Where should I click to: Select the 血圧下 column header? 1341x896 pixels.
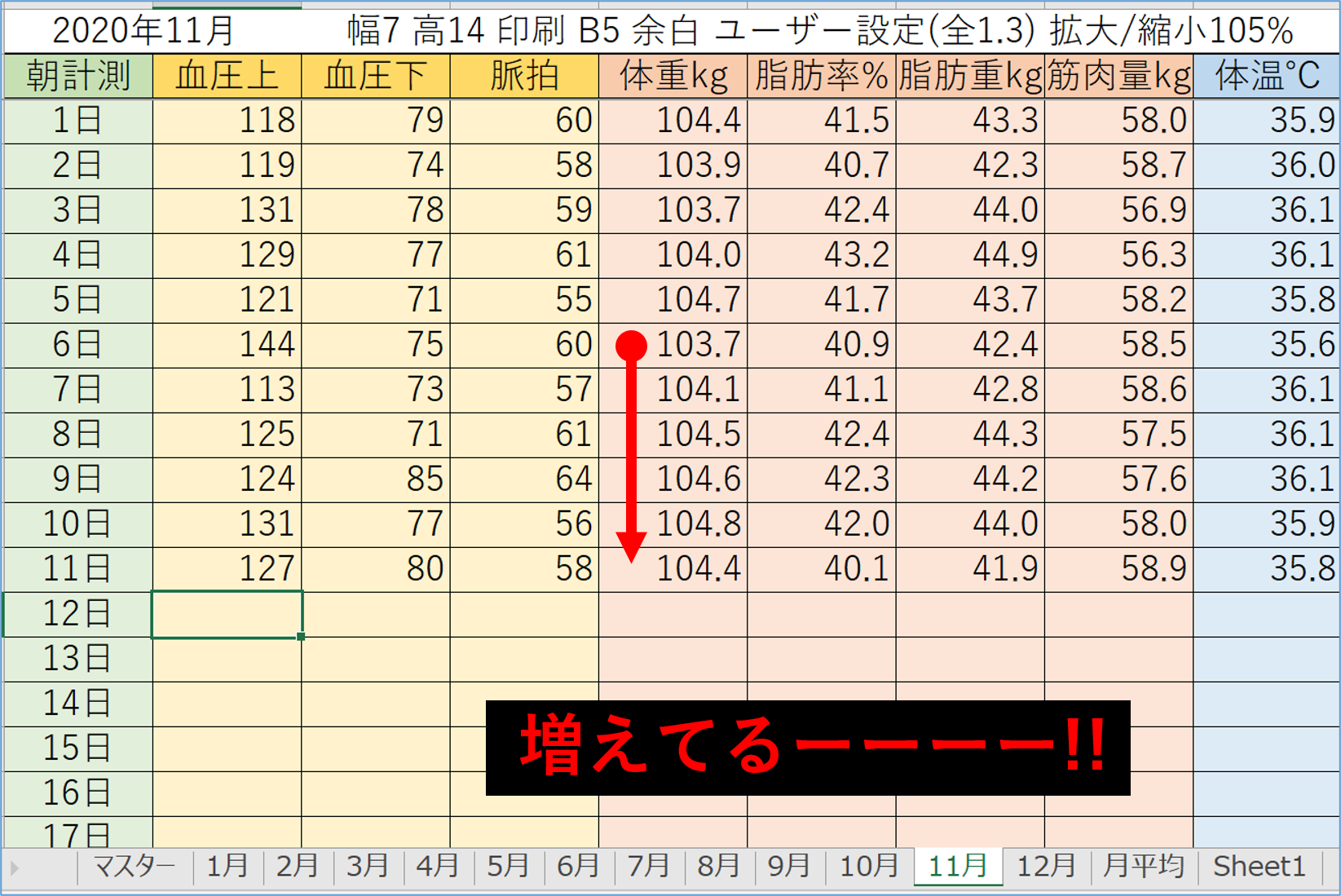(376, 76)
